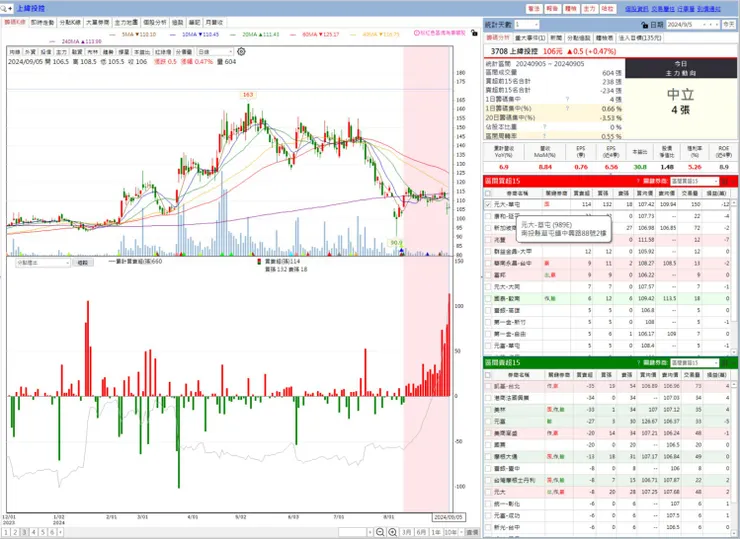Set chart range to 1年
This screenshot has height=539, width=740.
pos(436,532)
